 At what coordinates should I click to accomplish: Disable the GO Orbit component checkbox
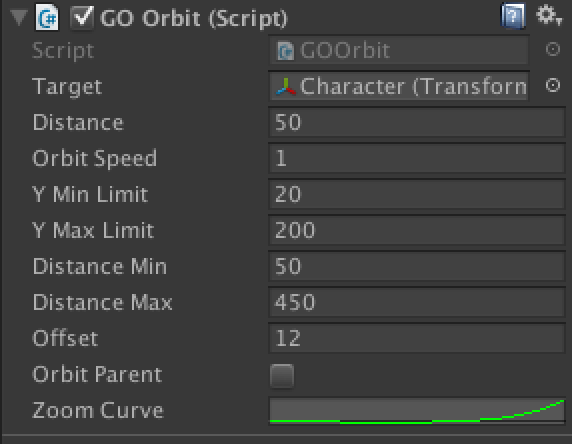(x=82, y=17)
